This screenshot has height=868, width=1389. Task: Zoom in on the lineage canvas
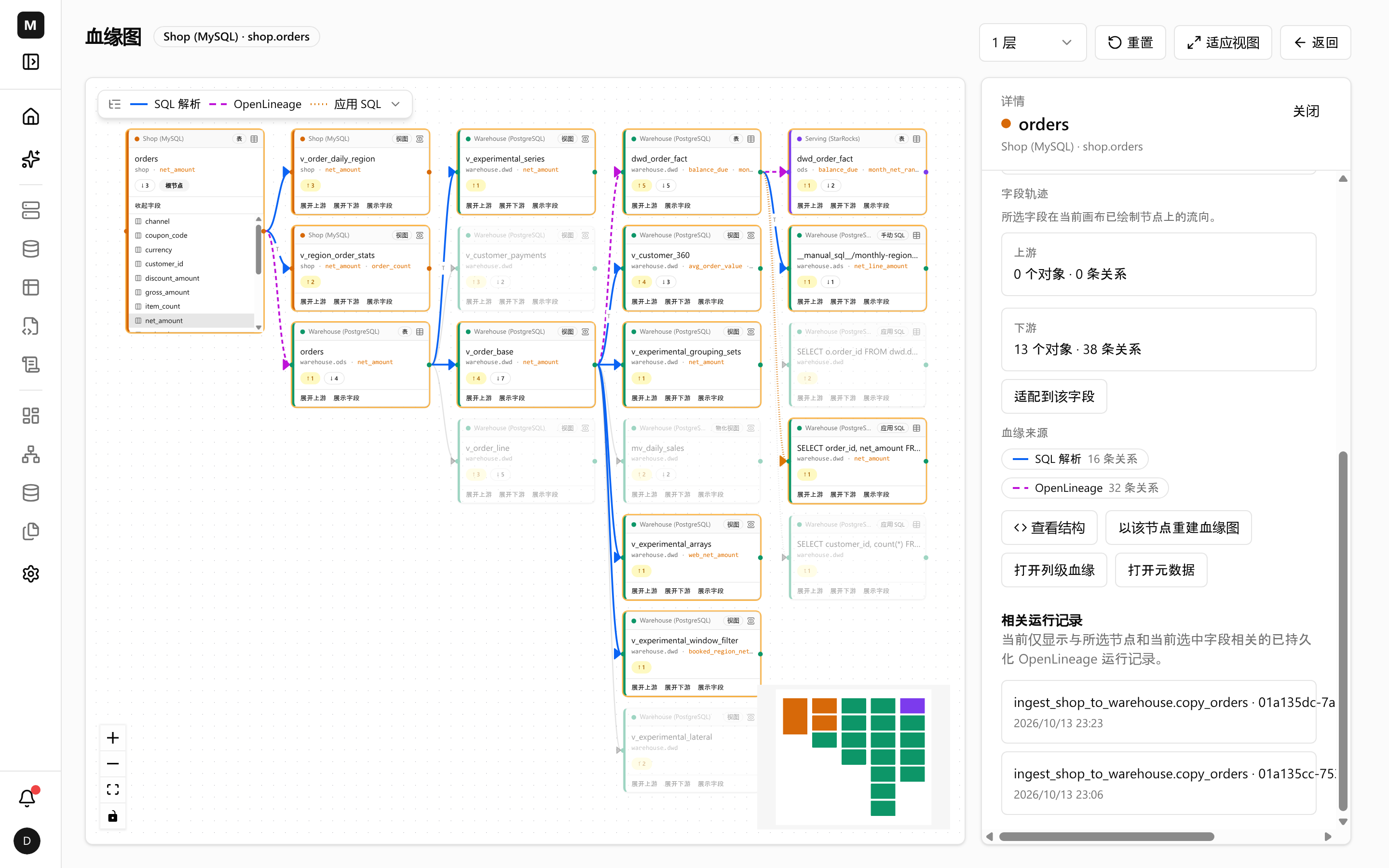(x=112, y=738)
